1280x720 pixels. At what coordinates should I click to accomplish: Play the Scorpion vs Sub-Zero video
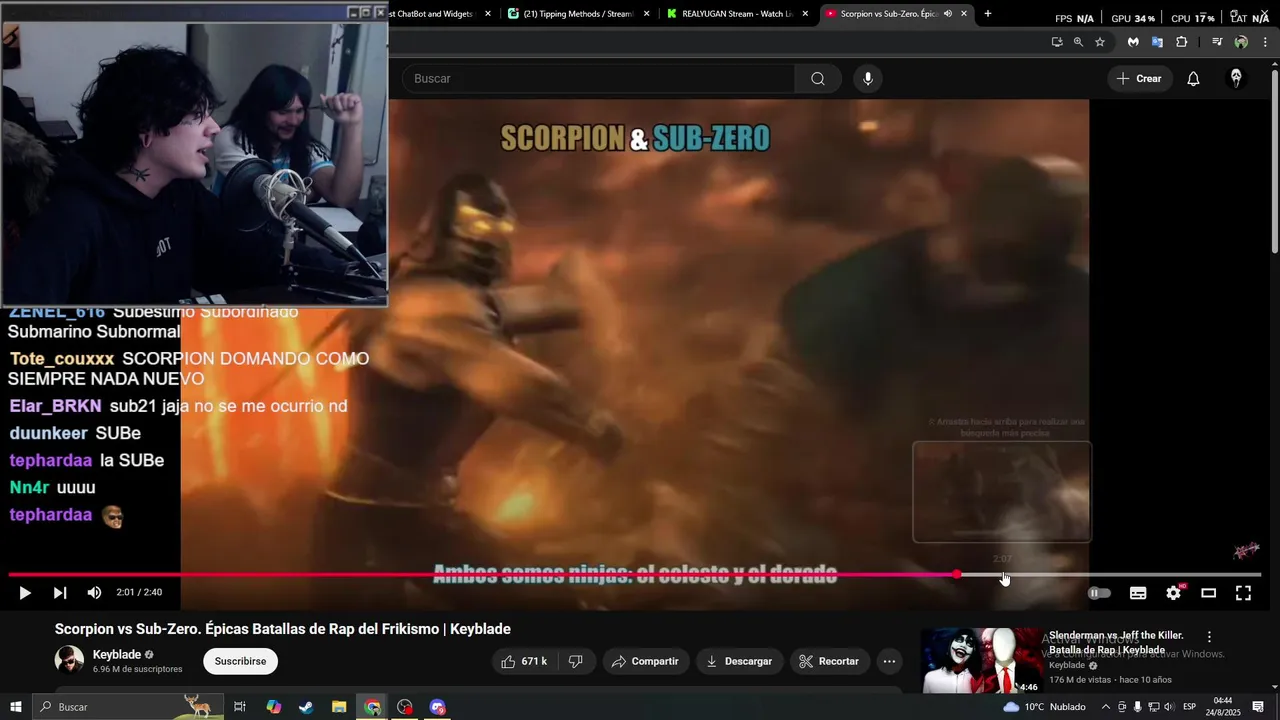tap(25, 593)
